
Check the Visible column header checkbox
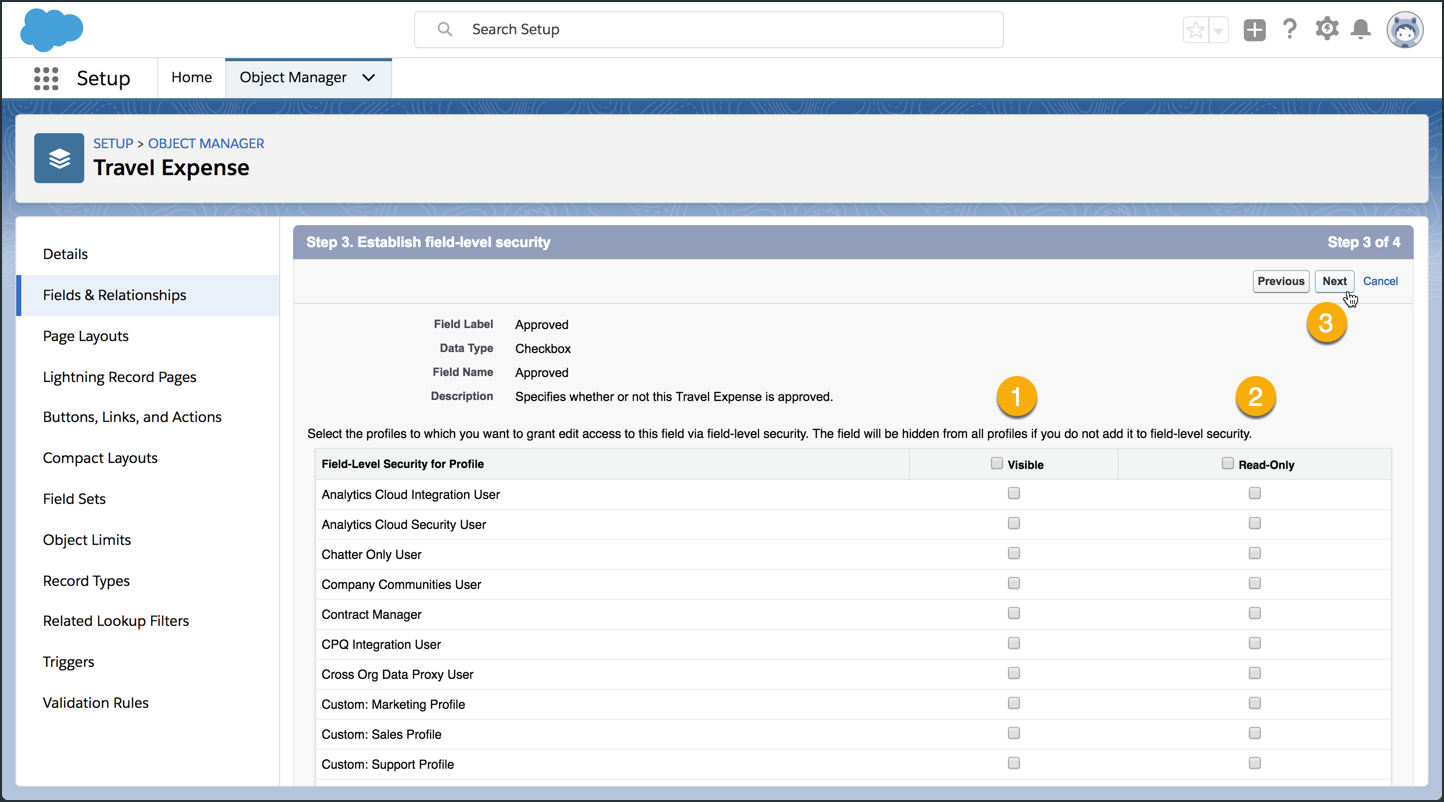click(997, 463)
